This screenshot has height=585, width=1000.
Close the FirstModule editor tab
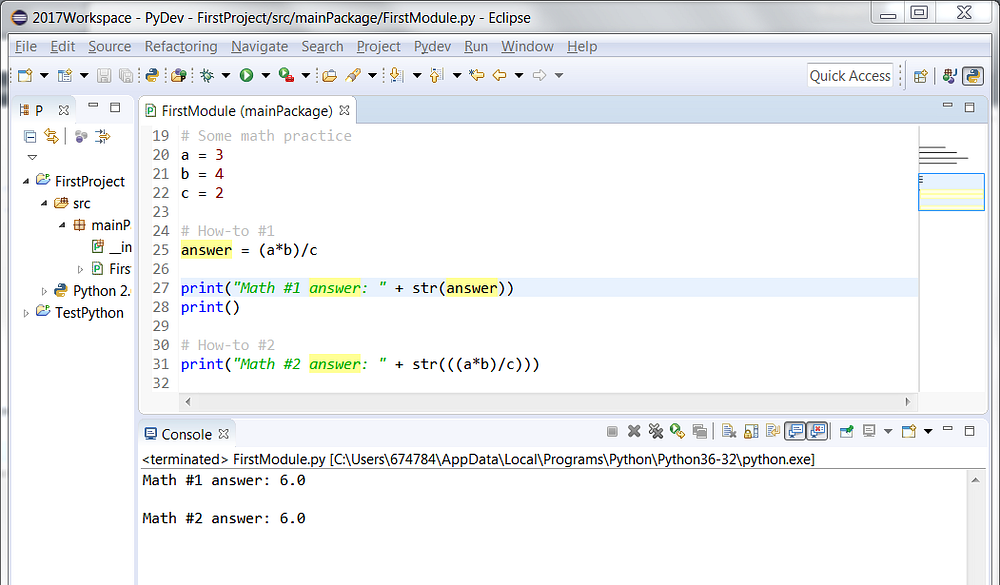[344, 110]
